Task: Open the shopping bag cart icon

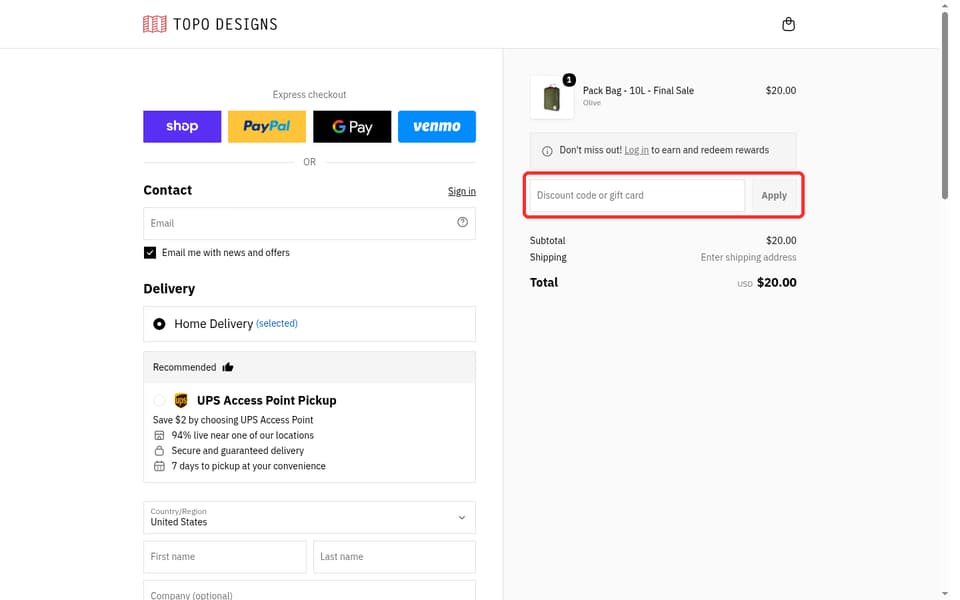Action: point(789,24)
